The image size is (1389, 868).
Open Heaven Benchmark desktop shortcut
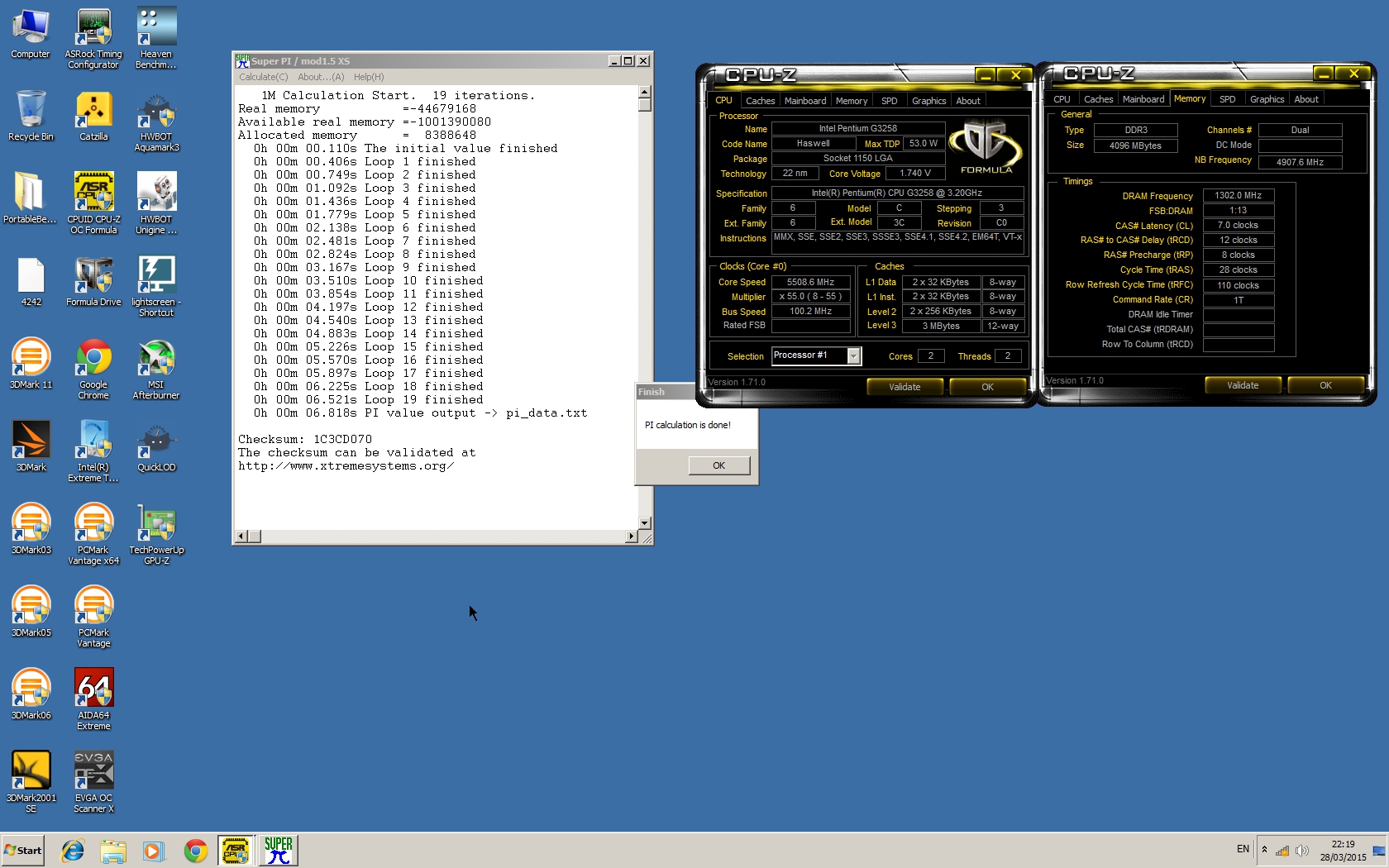pyautogui.click(x=156, y=38)
